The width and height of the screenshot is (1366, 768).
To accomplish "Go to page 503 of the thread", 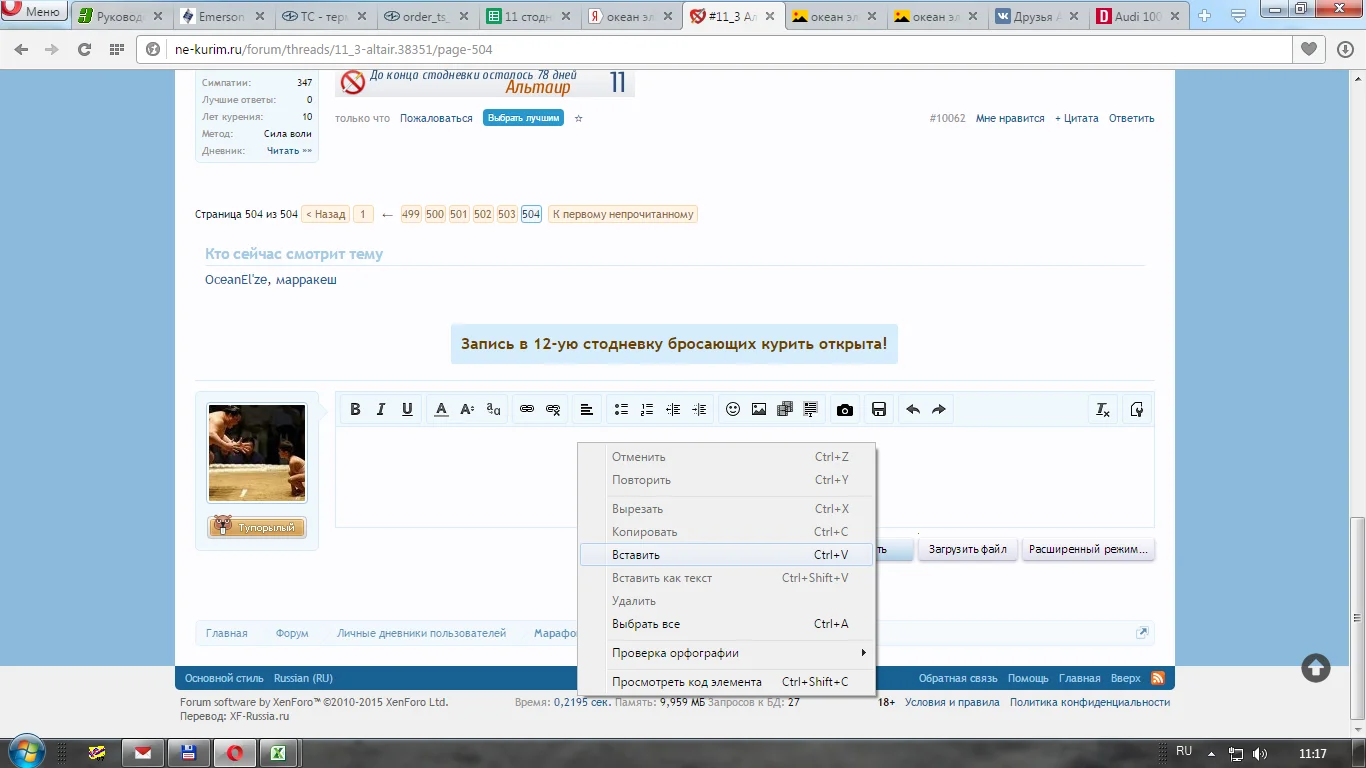I will pos(507,214).
